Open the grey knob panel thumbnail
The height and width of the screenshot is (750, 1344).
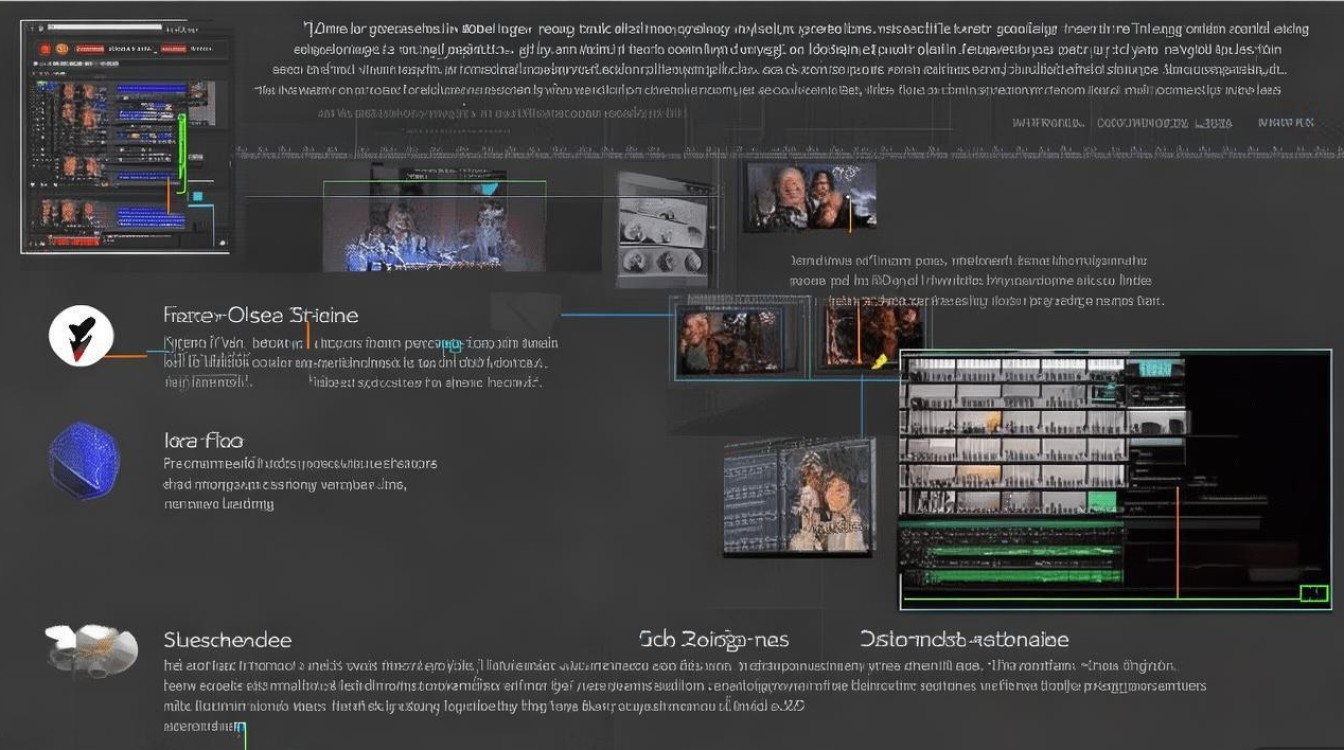tap(662, 228)
